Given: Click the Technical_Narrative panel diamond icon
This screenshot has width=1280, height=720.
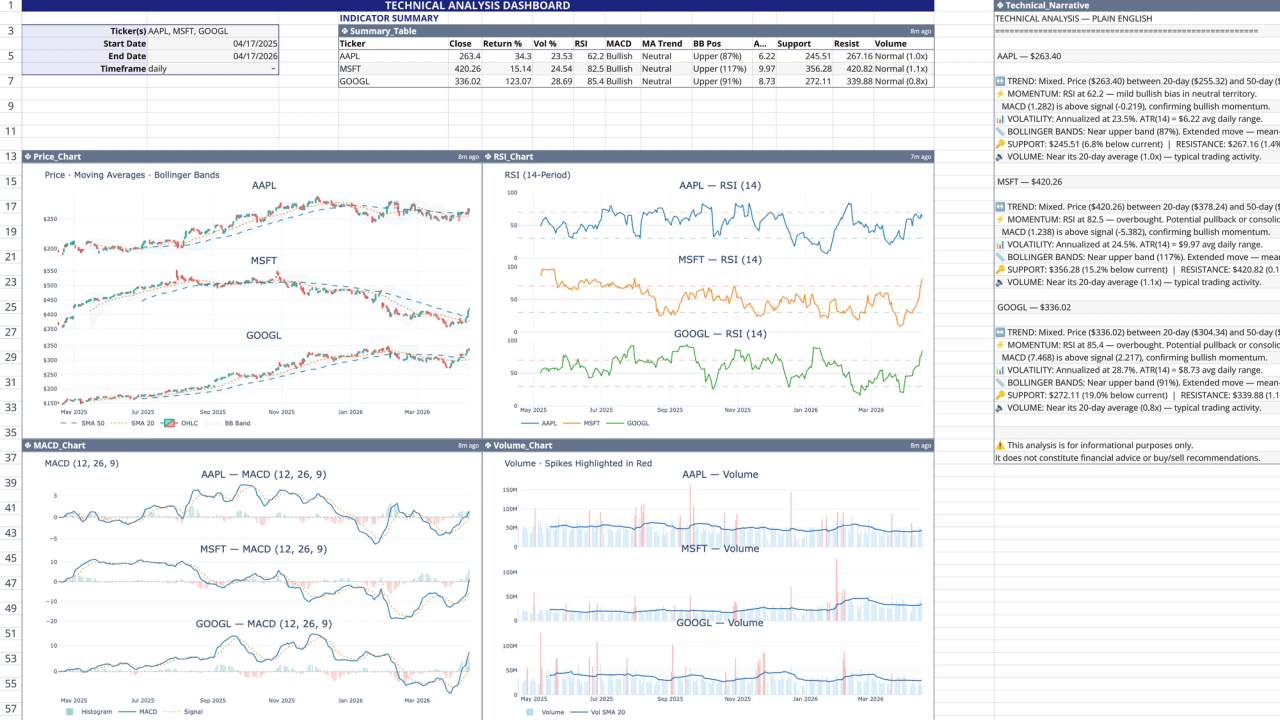Looking at the screenshot, I should 1000,5.
